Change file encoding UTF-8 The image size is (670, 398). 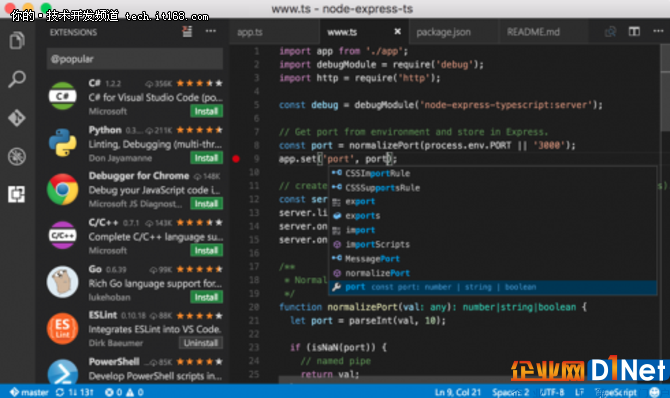(552, 392)
